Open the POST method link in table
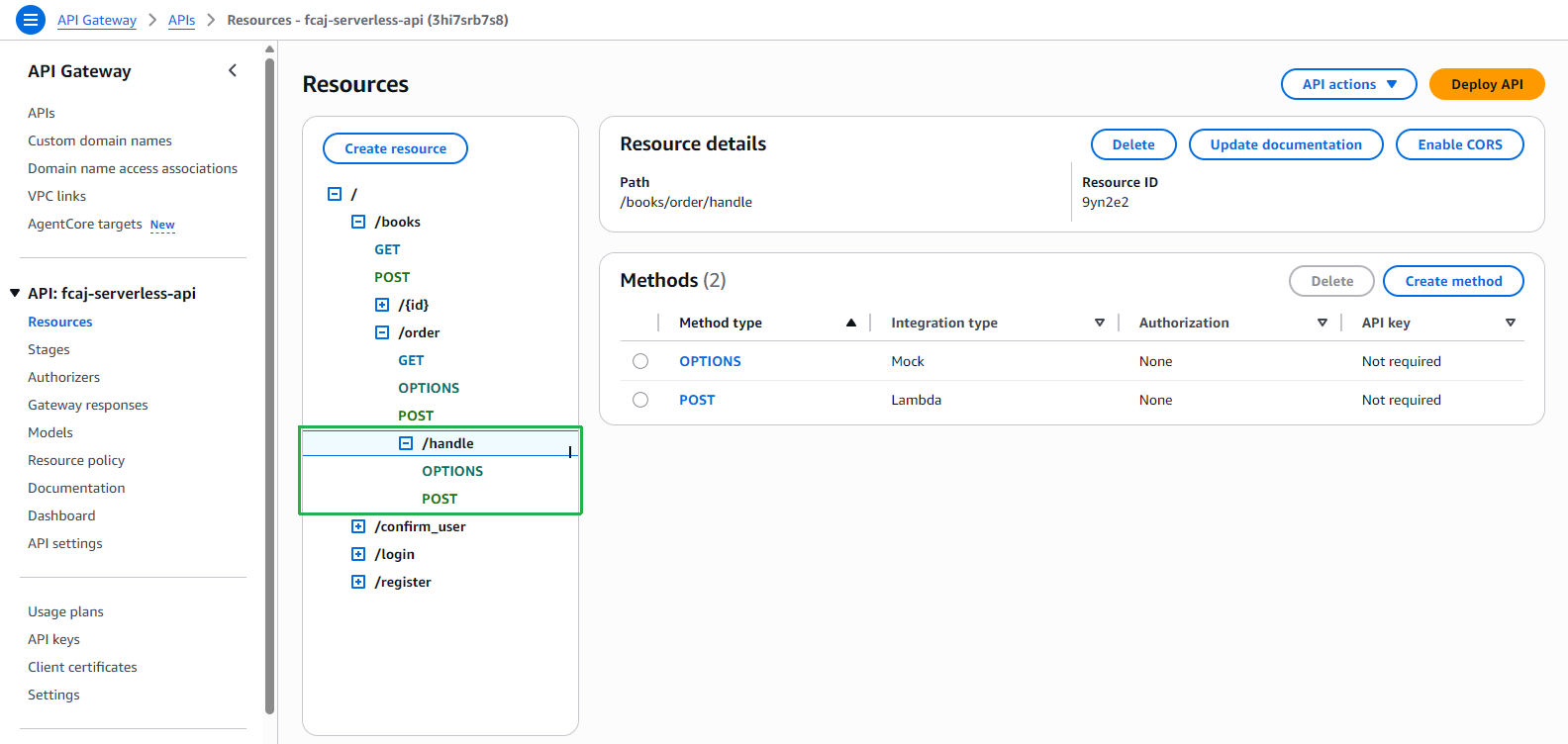This screenshot has height=744, width=1568. coord(697,400)
